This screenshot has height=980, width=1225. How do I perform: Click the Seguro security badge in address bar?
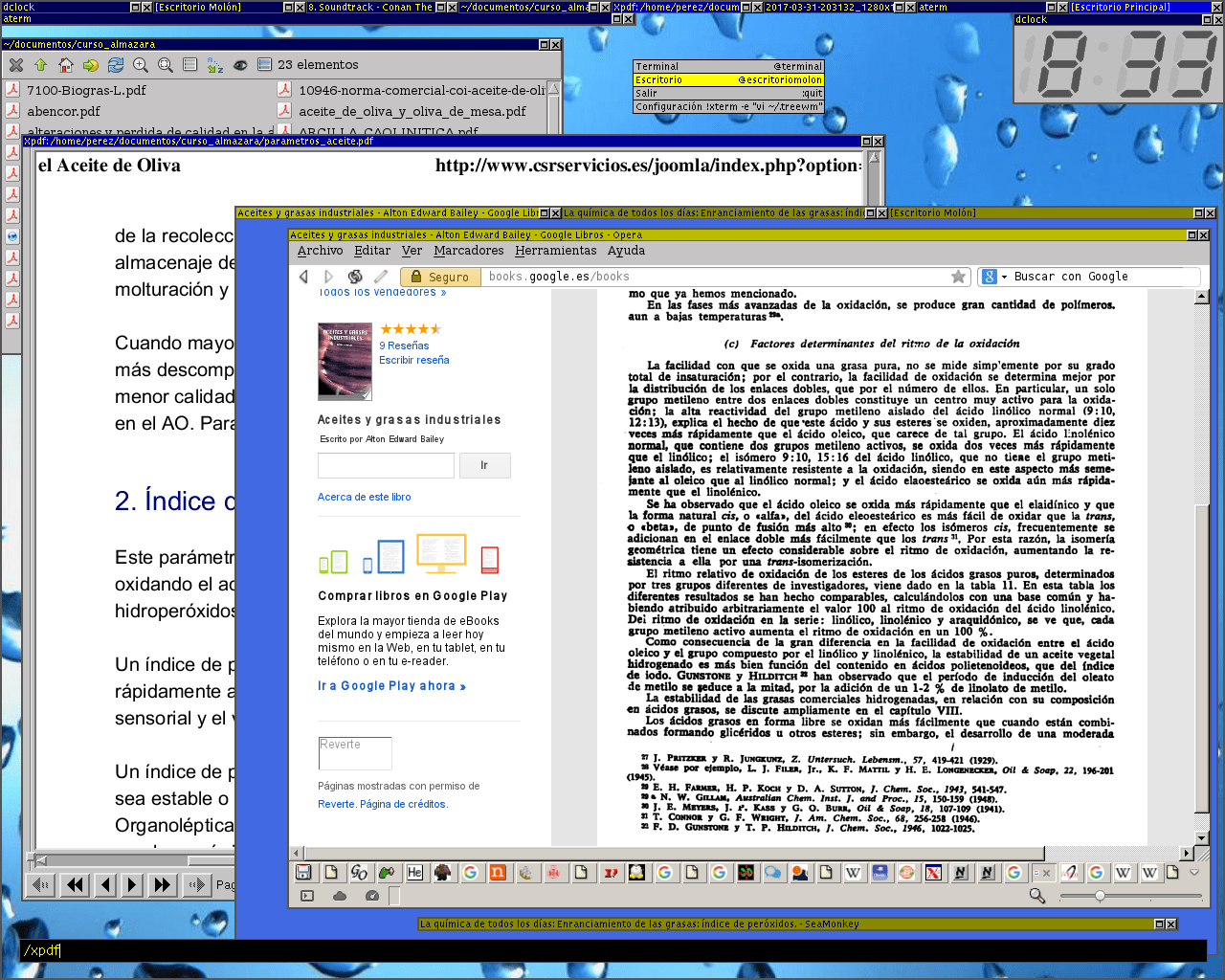click(440, 277)
